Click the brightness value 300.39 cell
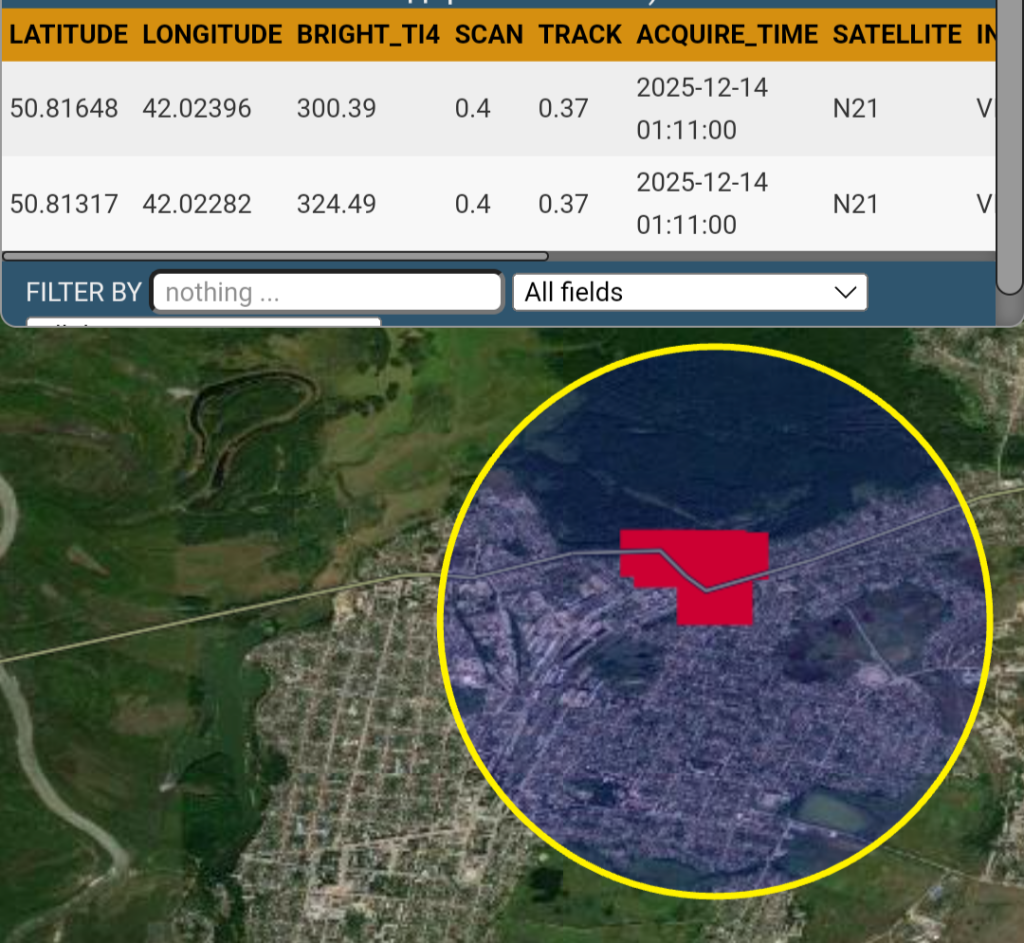Image resolution: width=1024 pixels, height=943 pixels. (x=336, y=108)
